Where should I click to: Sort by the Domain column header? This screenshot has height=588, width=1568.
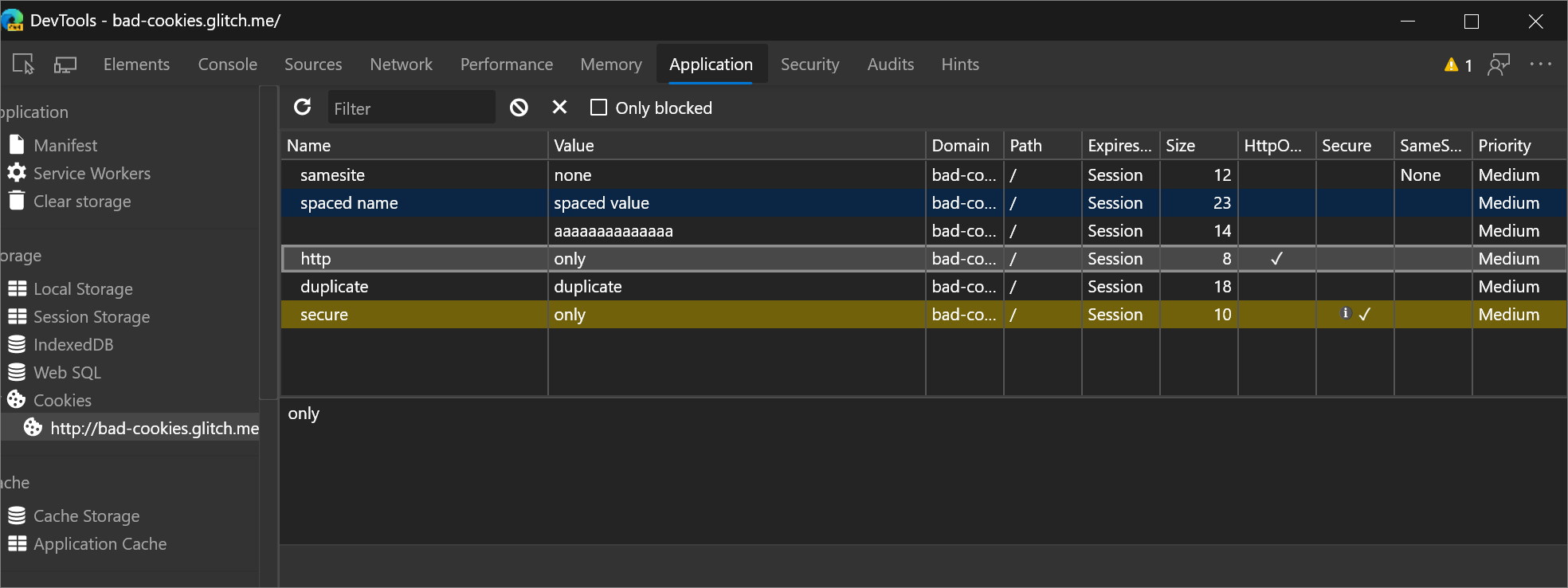pos(964,145)
